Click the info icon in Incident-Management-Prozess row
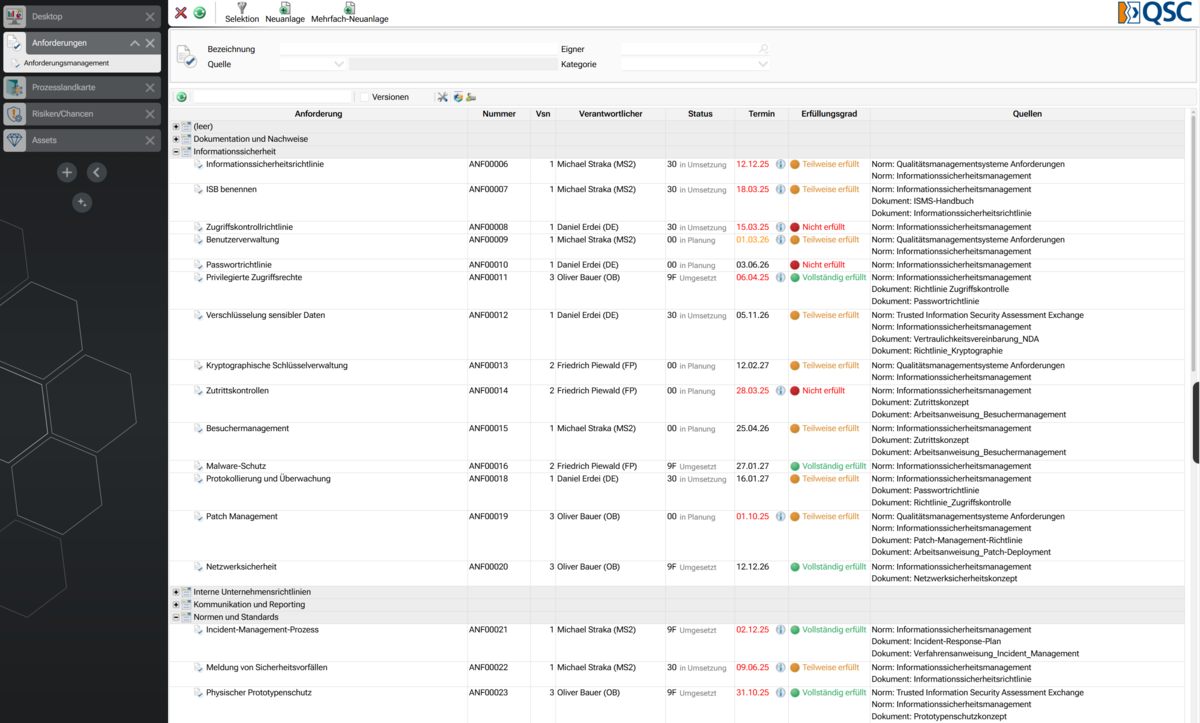The width and height of the screenshot is (1200, 723). click(x=781, y=630)
